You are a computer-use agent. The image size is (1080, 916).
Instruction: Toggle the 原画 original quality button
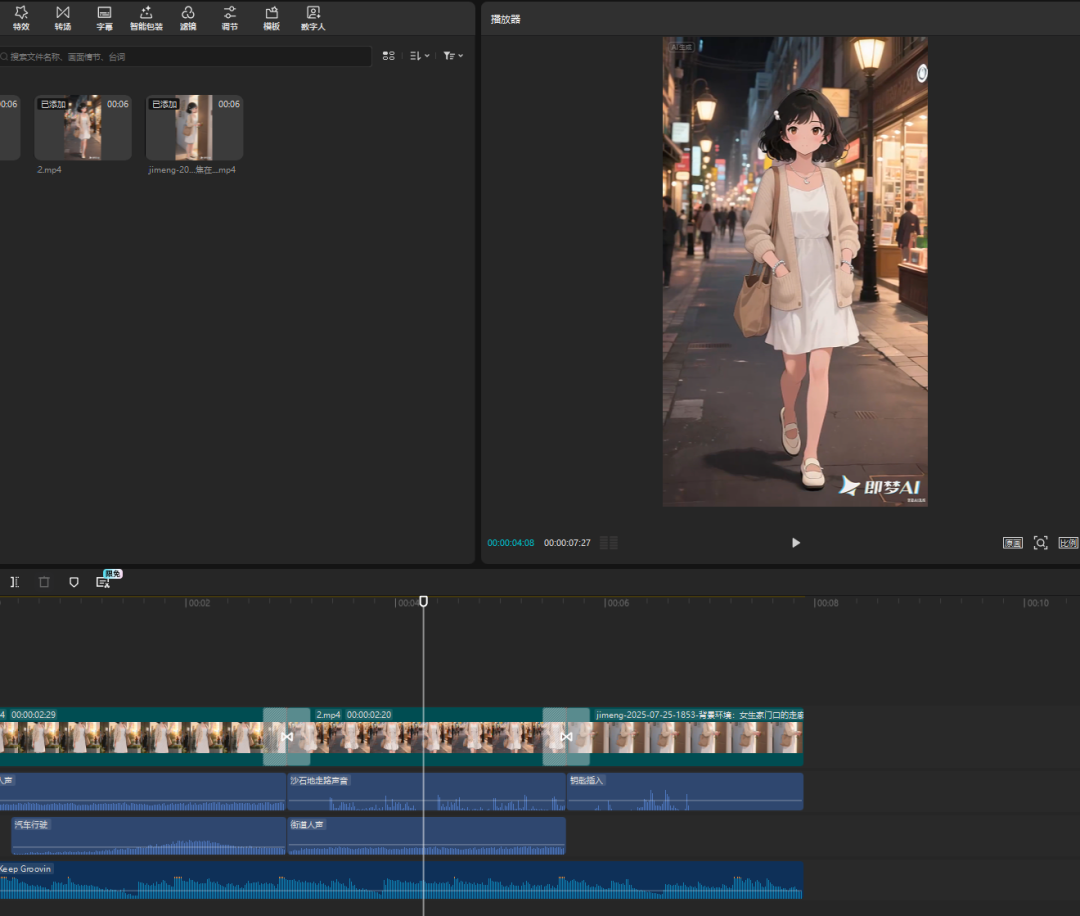1012,543
